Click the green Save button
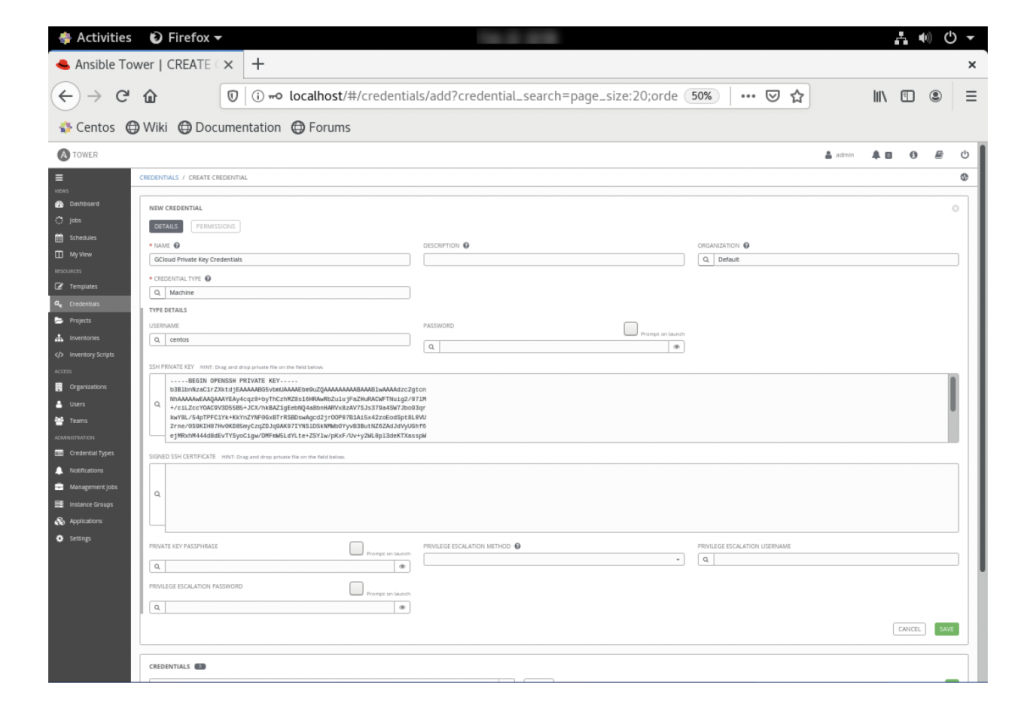The height and width of the screenshot is (709, 1024). [x=946, y=629]
